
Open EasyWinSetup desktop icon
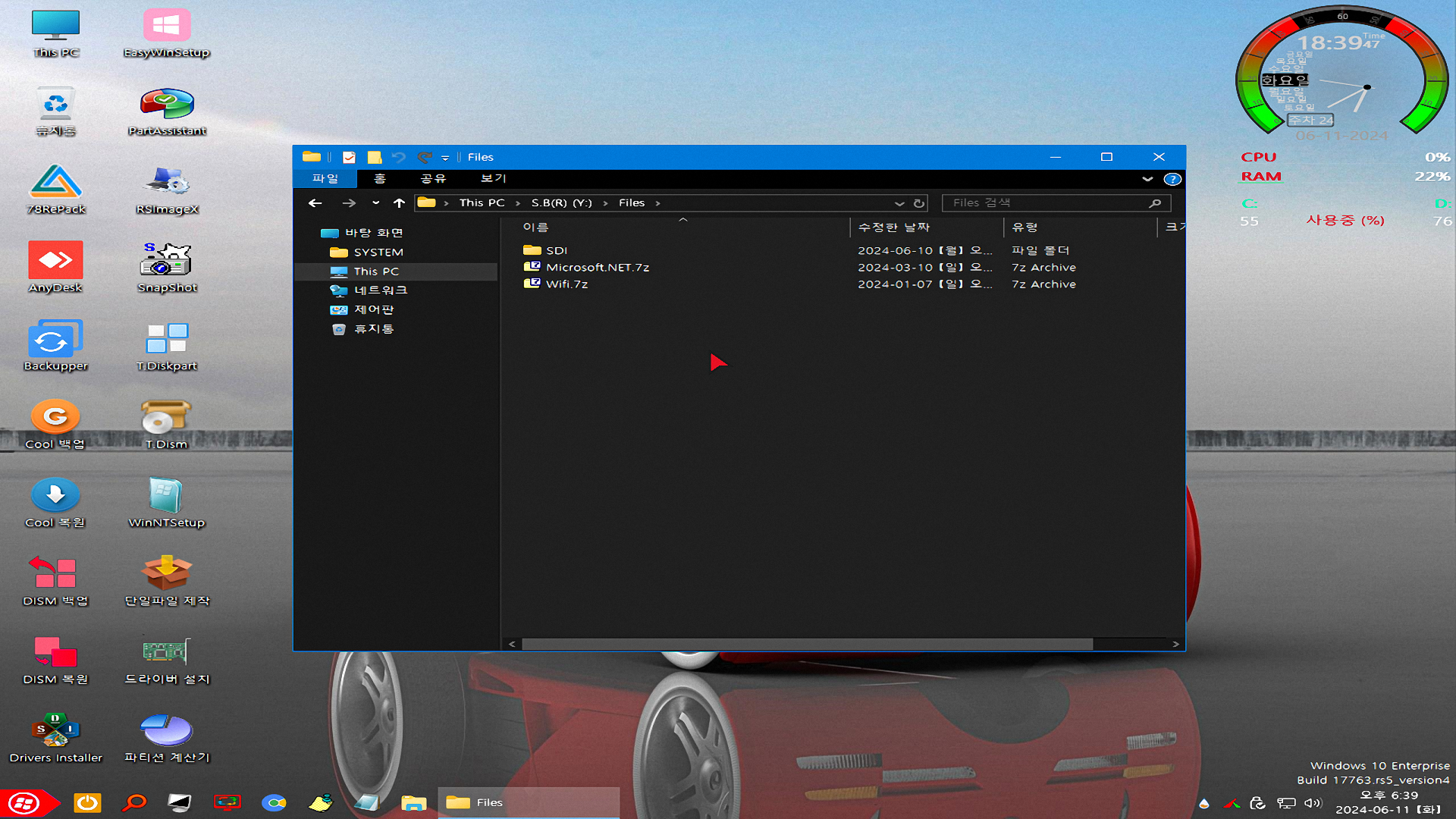[x=167, y=33]
